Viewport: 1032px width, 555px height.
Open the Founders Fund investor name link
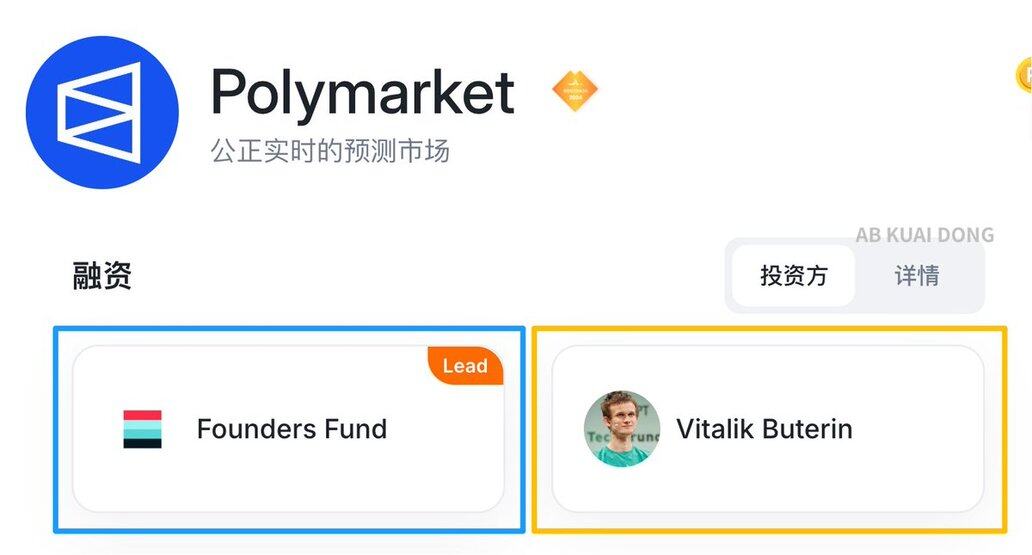291,429
